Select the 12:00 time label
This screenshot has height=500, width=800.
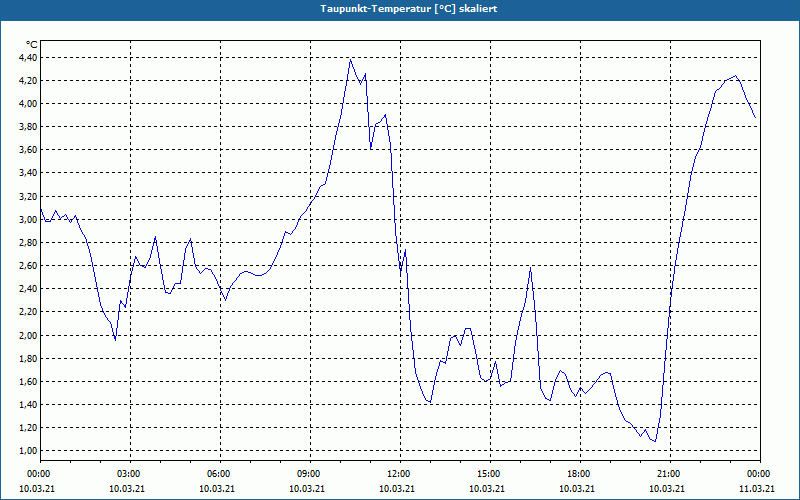(x=400, y=474)
